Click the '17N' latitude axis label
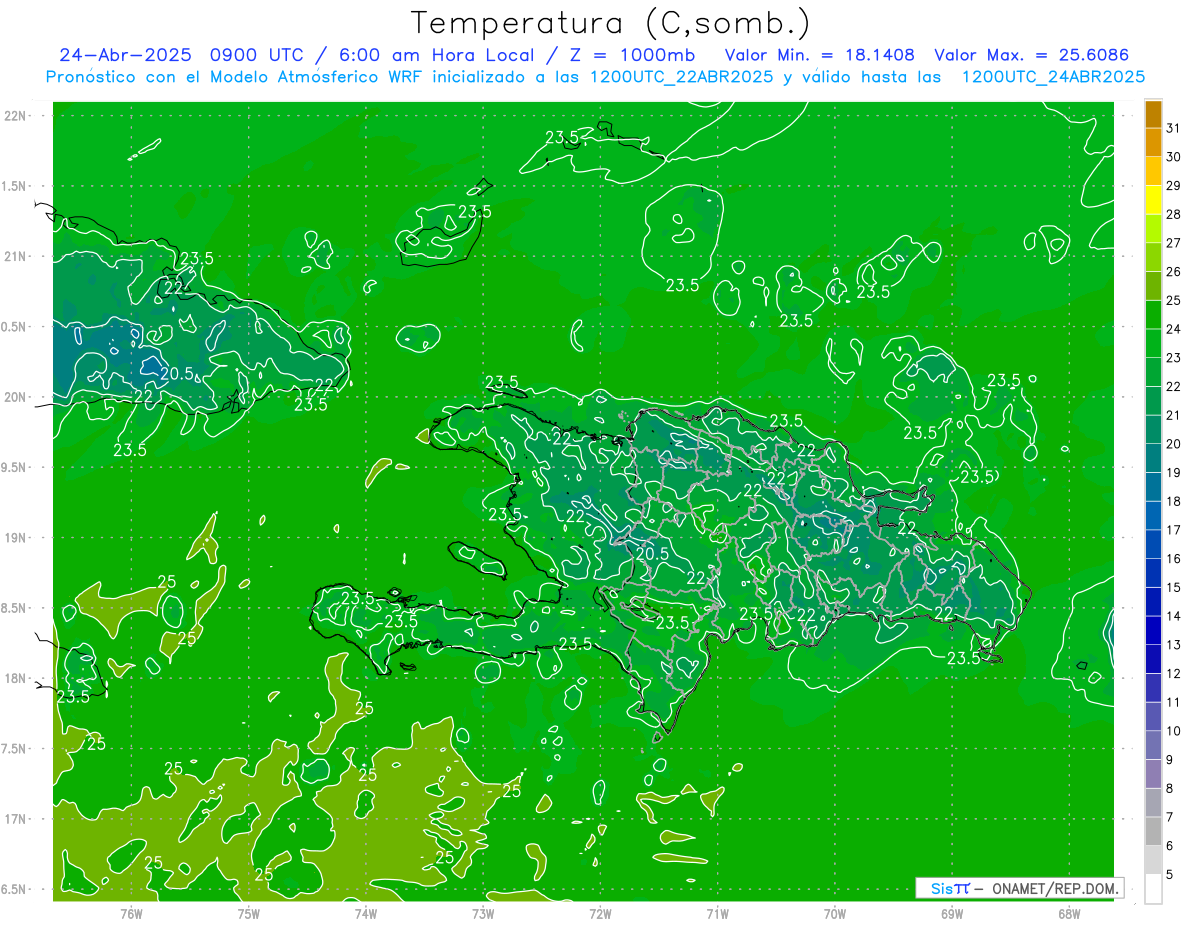The width and height of the screenshot is (1200, 927). point(16,819)
